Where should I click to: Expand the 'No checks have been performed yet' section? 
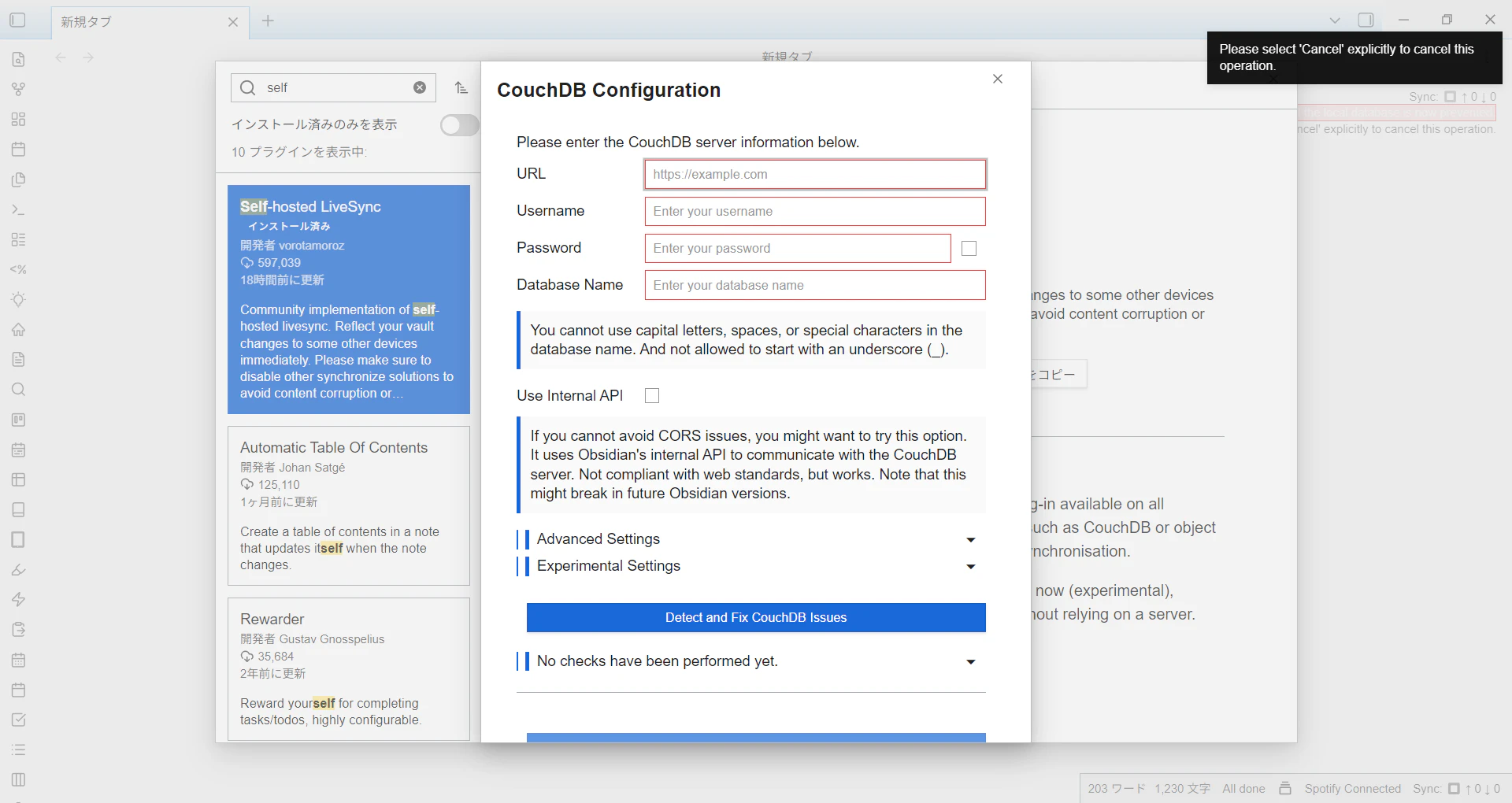pyautogui.click(x=752, y=661)
